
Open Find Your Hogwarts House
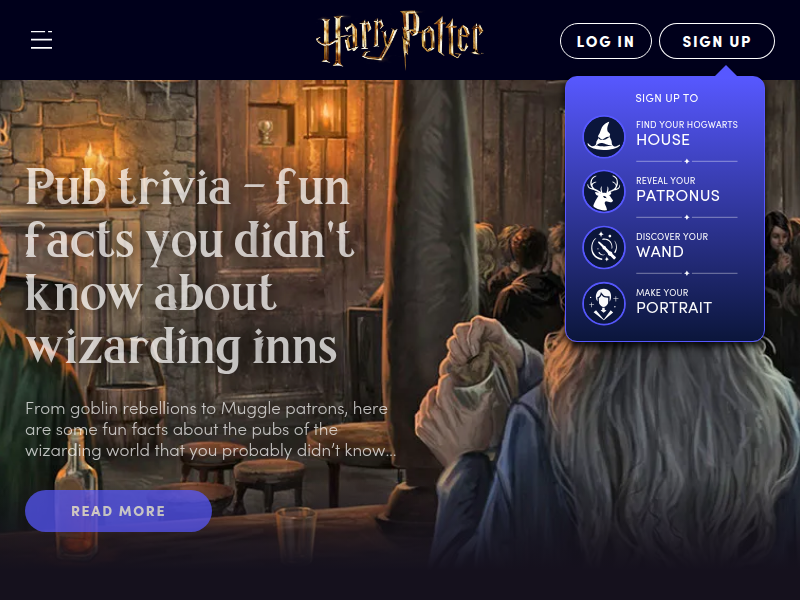[x=687, y=133]
